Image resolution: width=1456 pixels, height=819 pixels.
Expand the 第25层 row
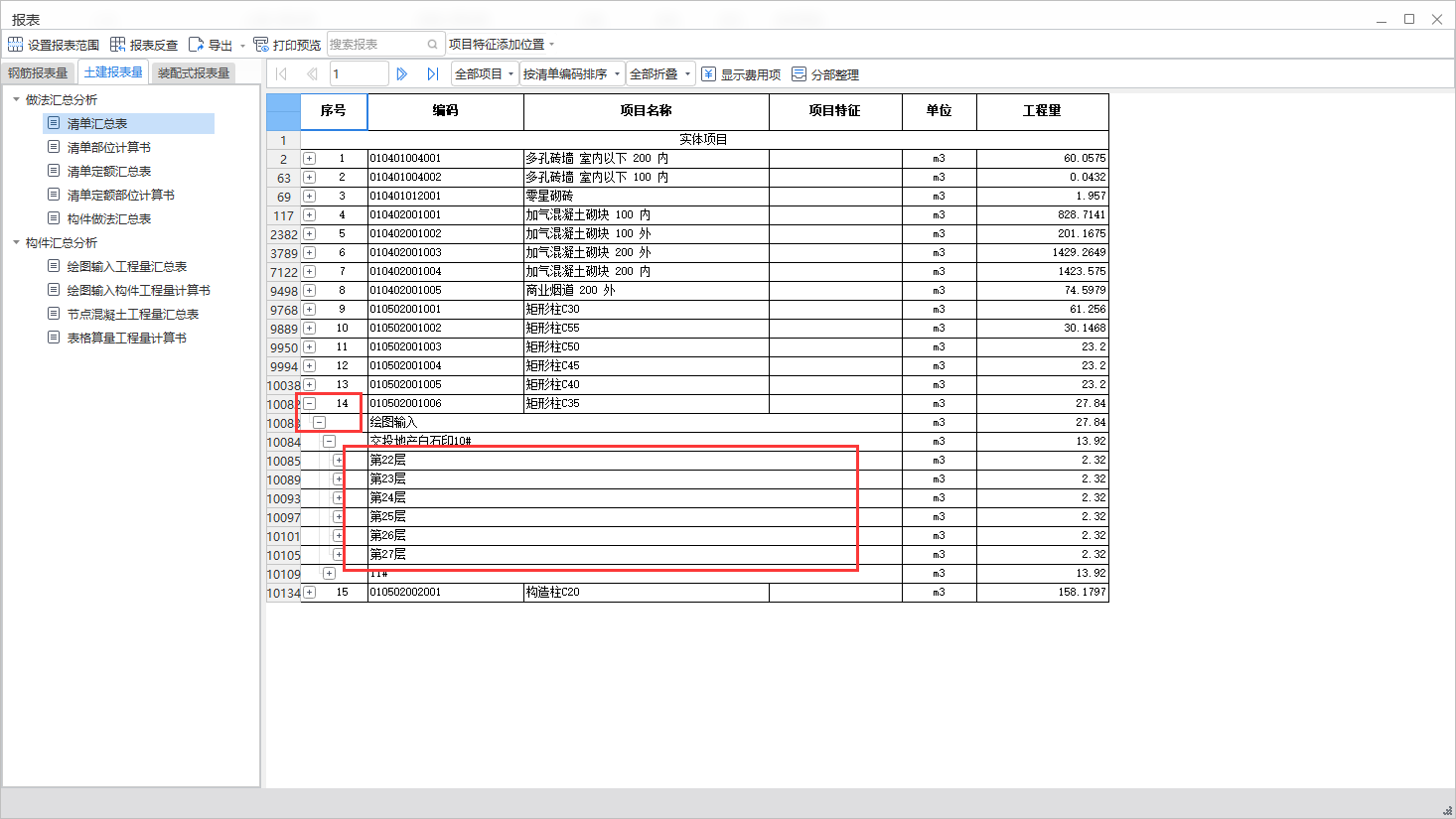pos(339,517)
